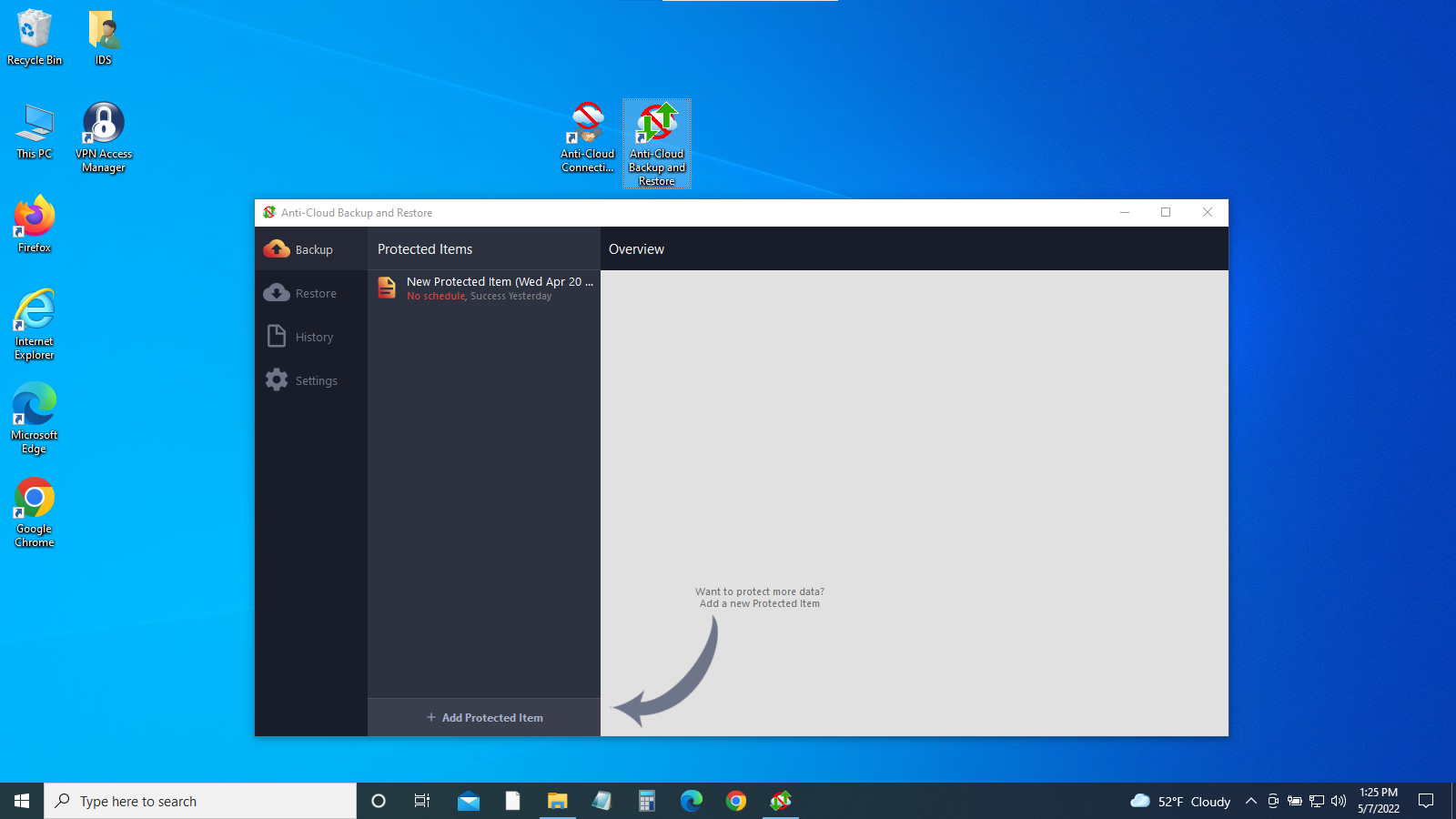Click the Backup cloud upload icon
The width and height of the screenshot is (1456, 819).
coord(277,248)
